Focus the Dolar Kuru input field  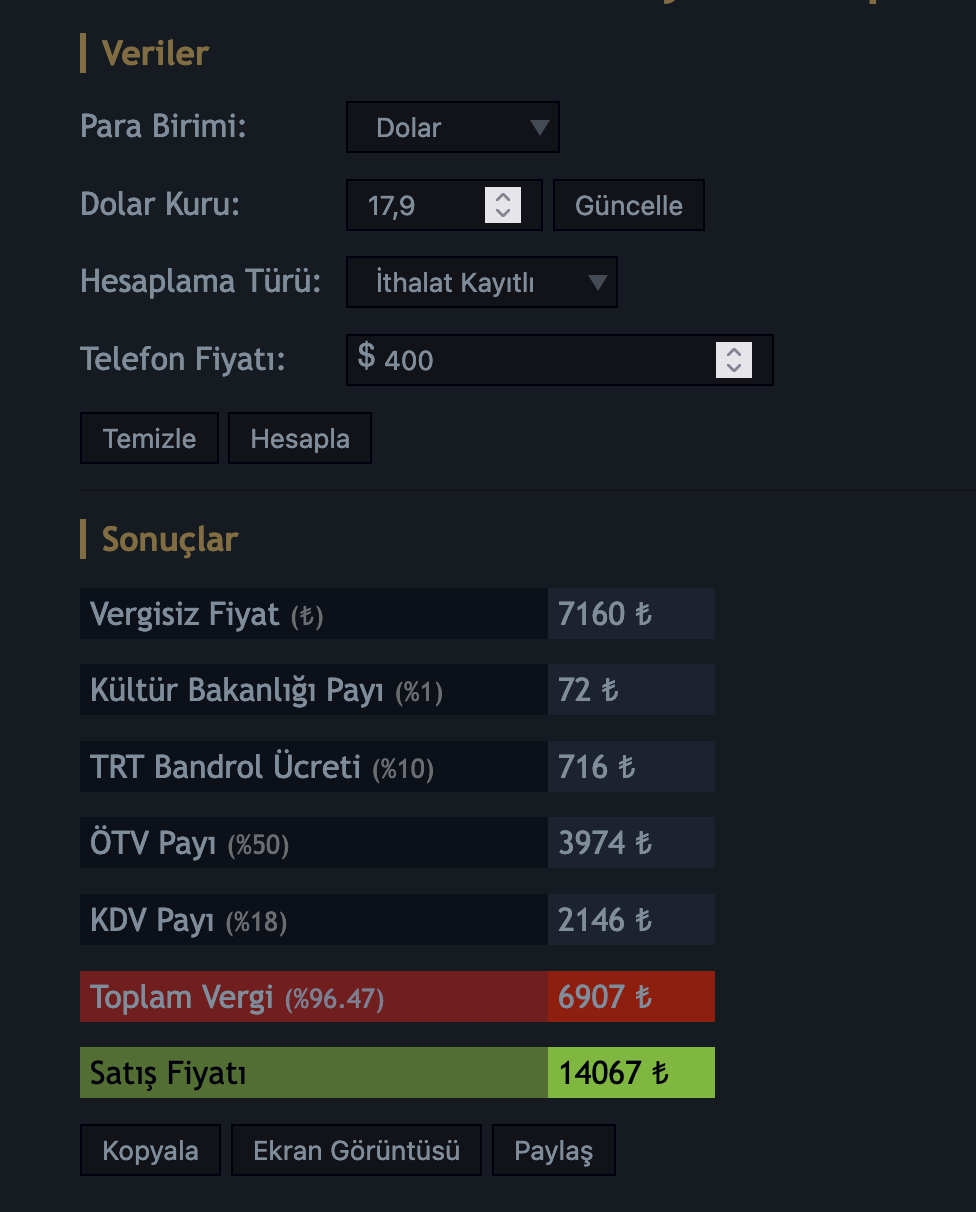pos(444,205)
